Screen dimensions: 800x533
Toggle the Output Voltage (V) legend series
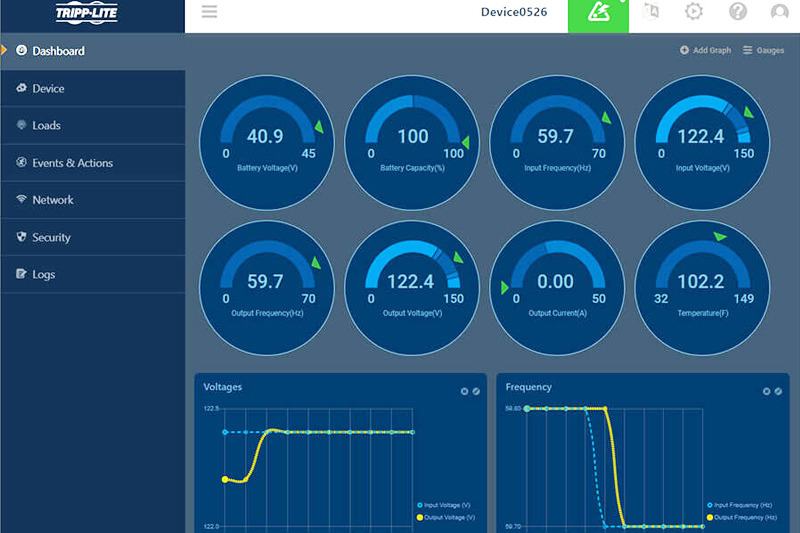(x=445, y=517)
